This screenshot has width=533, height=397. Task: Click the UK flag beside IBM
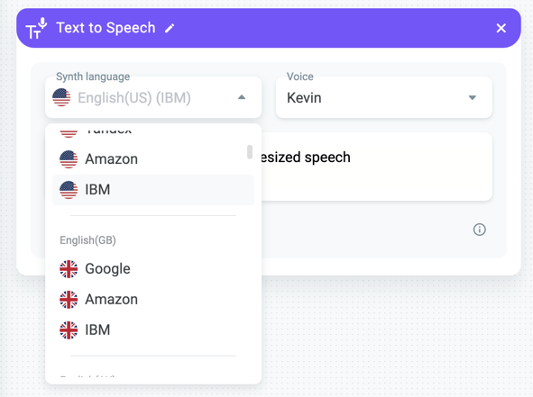coord(69,330)
